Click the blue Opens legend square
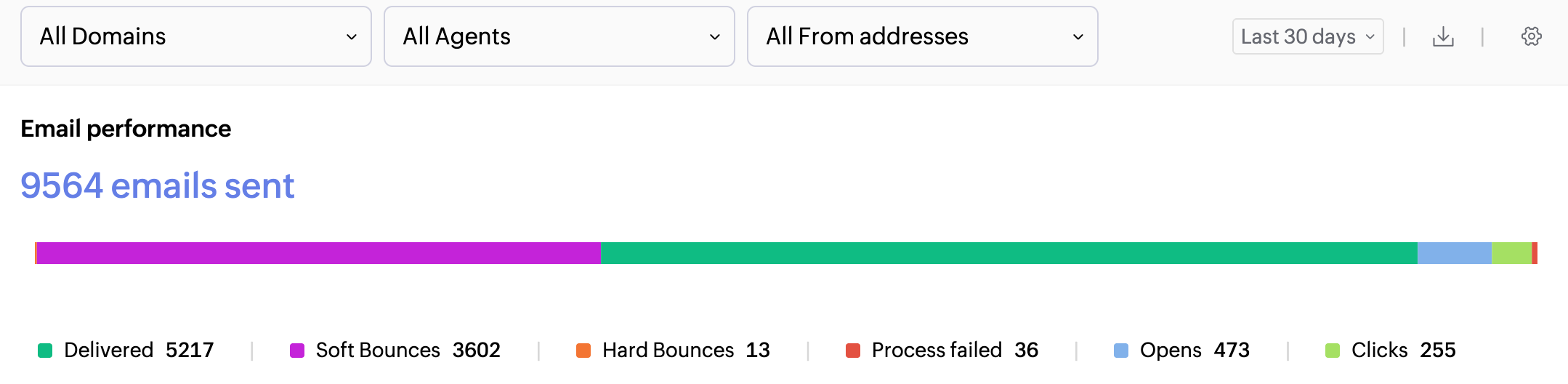Screen dimensions: 1568x384 coord(1121,351)
